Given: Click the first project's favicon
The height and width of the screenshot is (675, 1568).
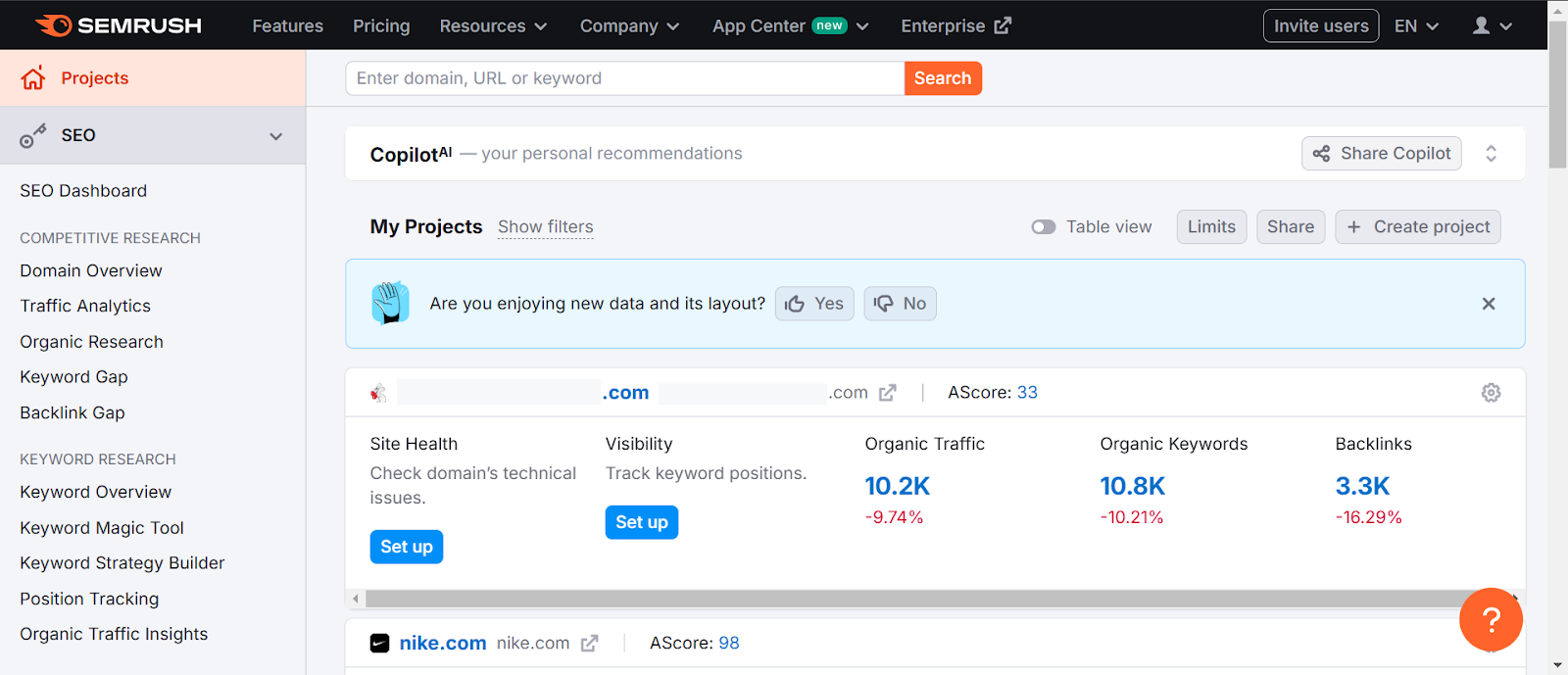Looking at the screenshot, I should [x=379, y=393].
